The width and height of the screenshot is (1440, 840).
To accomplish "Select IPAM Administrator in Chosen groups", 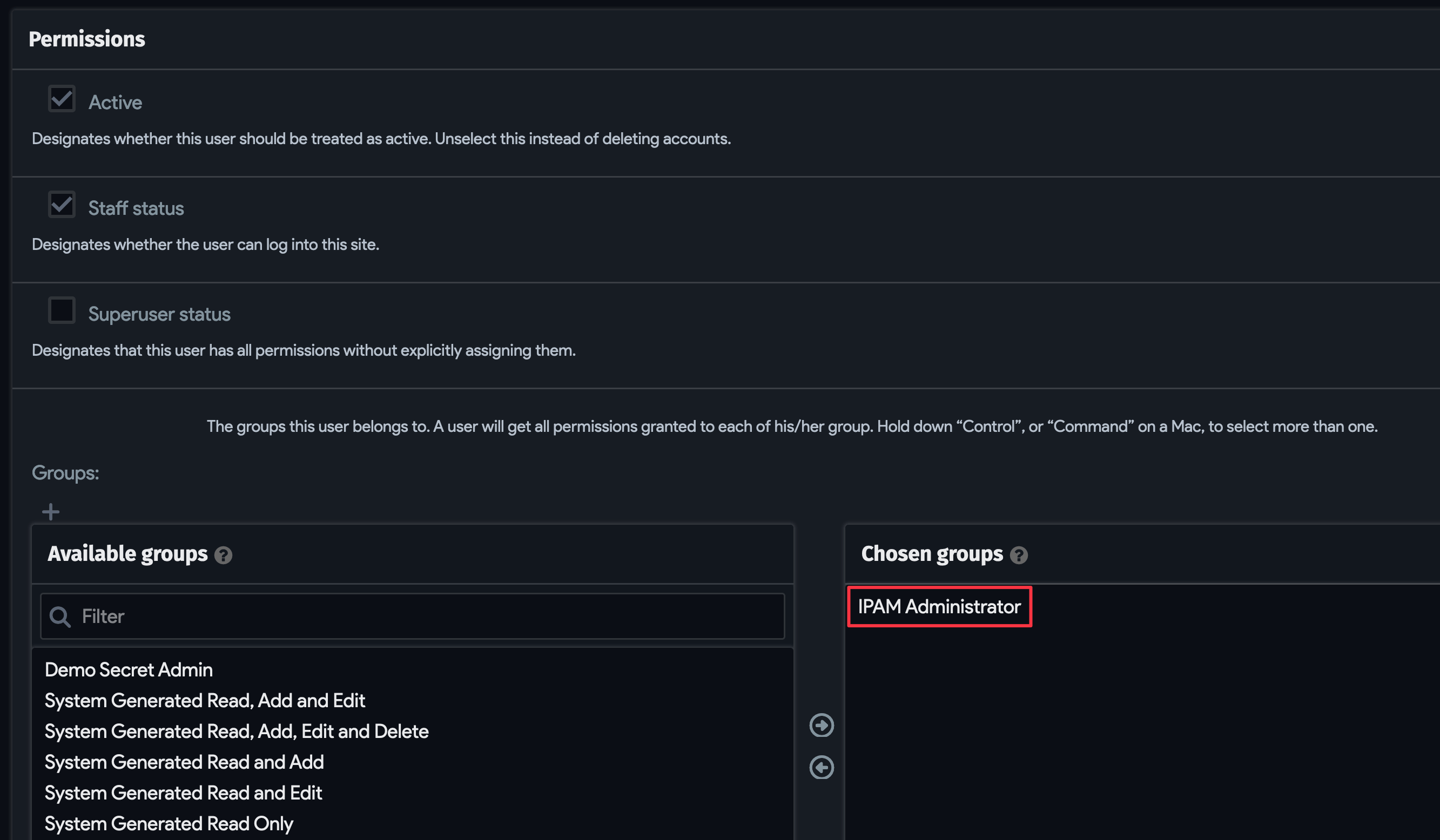I will click(939, 606).
